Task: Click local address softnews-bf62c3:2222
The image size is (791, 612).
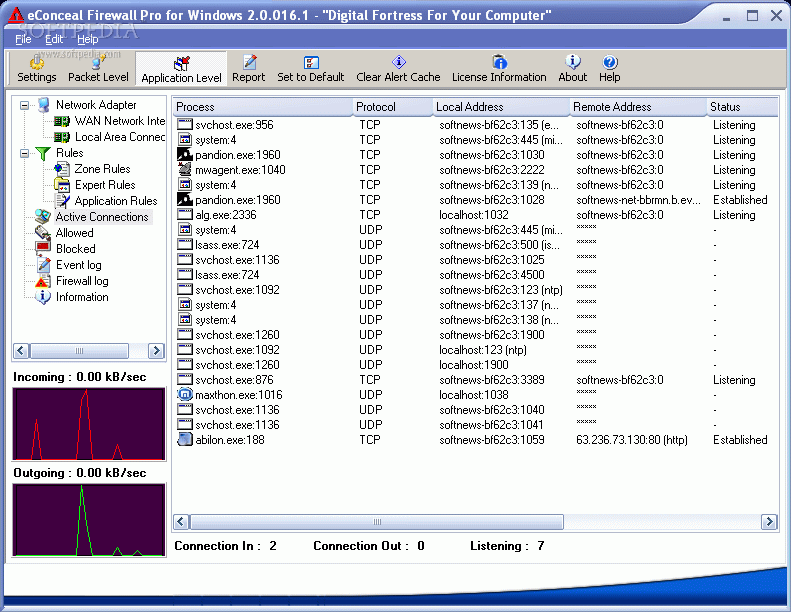Action: [492, 170]
